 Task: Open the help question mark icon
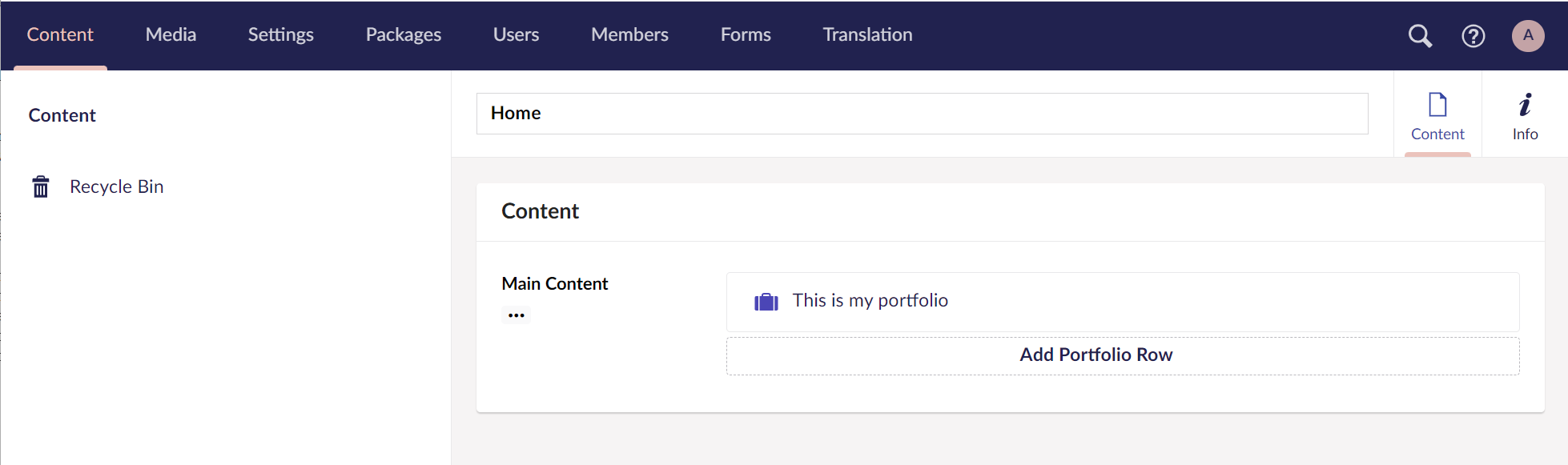(x=1473, y=36)
